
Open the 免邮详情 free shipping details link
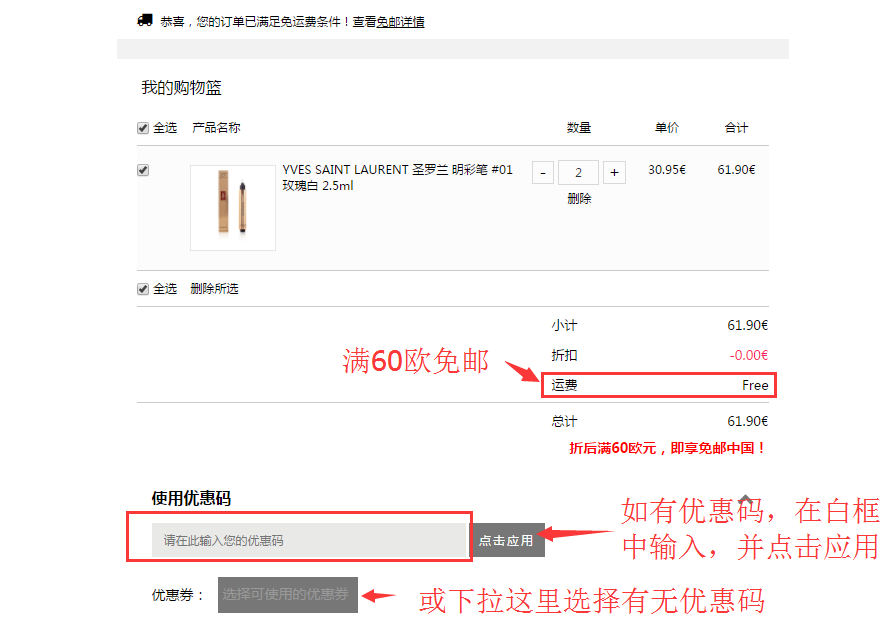pyautogui.click(x=400, y=22)
